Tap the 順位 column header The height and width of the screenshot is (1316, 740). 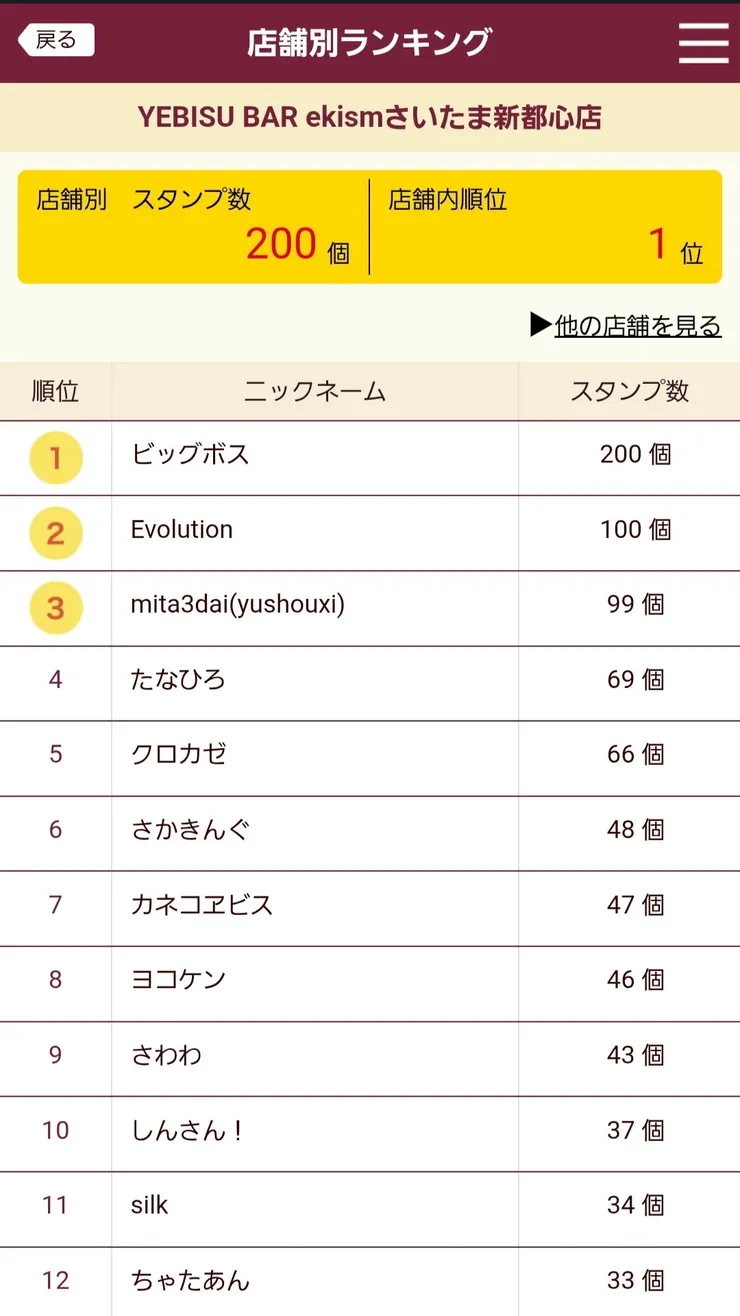point(55,391)
